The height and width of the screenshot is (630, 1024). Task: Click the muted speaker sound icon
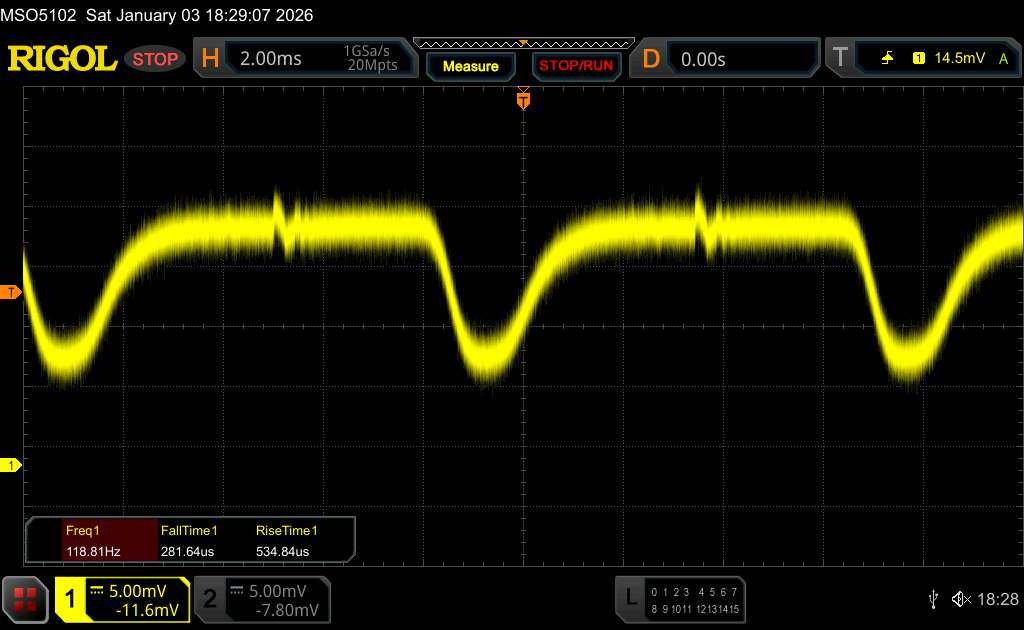pyautogui.click(x=961, y=598)
